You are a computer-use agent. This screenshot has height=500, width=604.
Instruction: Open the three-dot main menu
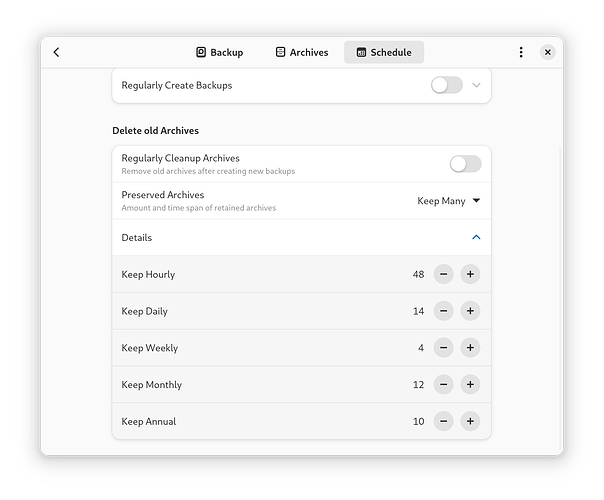click(521, 52)
